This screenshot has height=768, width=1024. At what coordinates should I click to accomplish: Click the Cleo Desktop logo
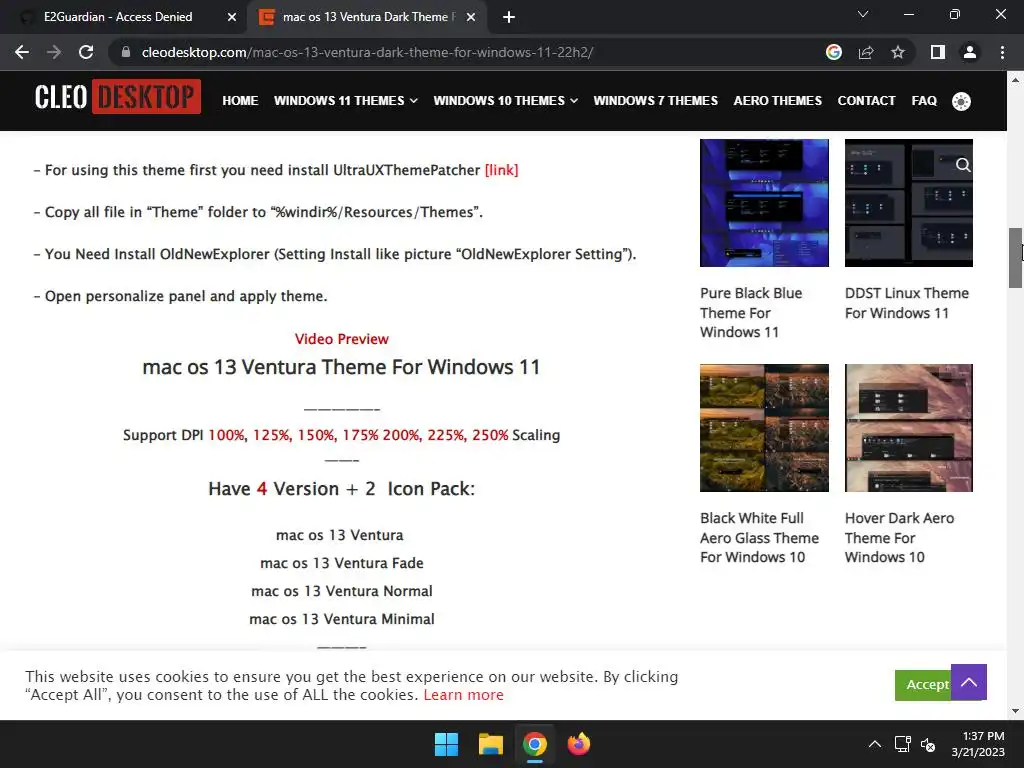click(x=118, y=97)
